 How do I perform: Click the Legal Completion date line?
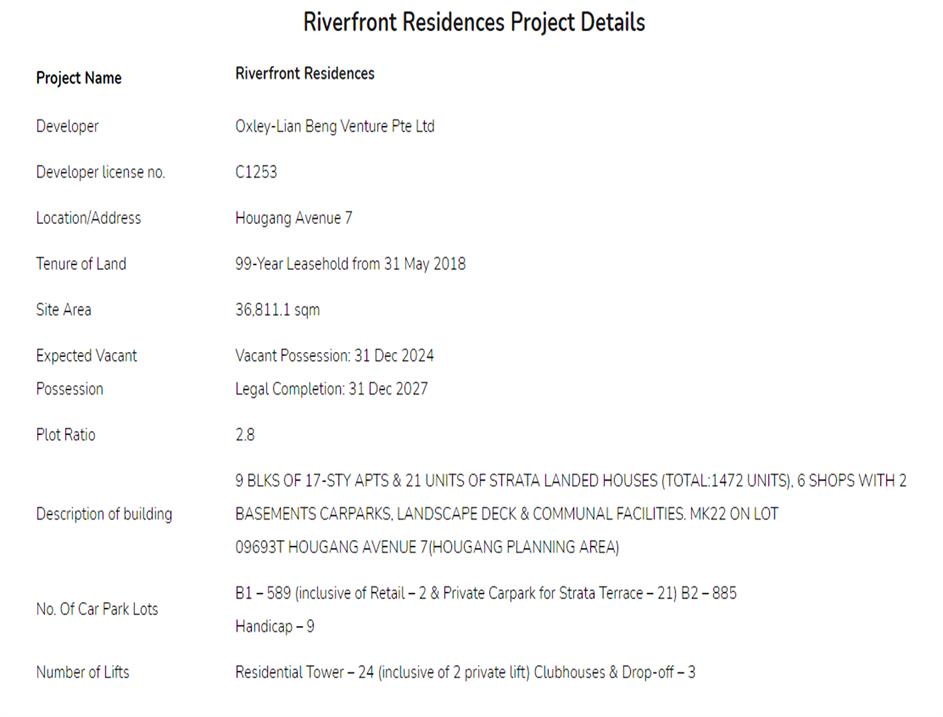(x=331, y=389)
